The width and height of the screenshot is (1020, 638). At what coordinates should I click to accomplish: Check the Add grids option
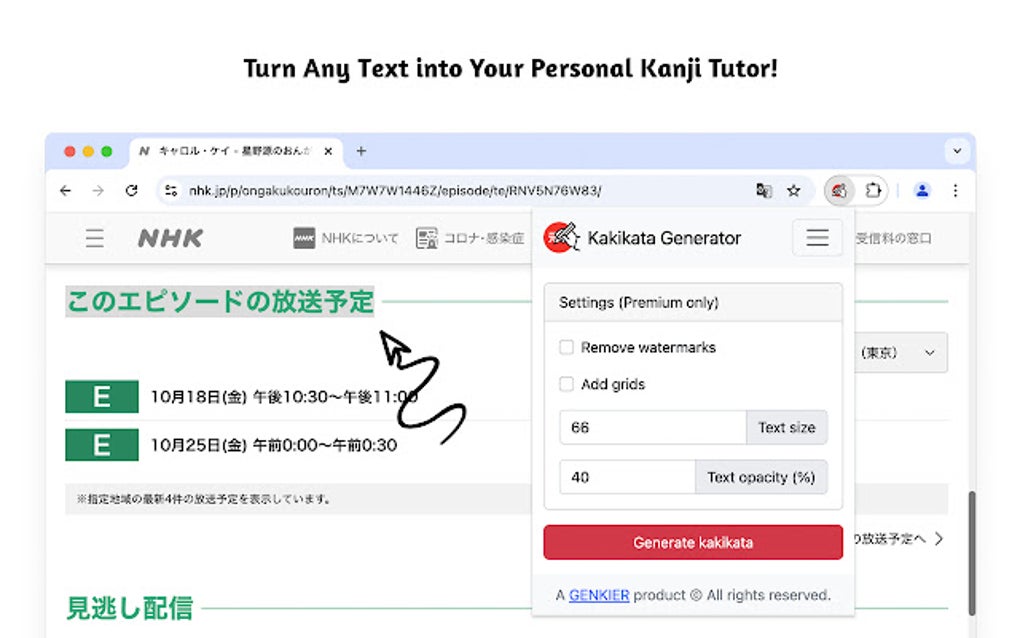pos(567,384)
